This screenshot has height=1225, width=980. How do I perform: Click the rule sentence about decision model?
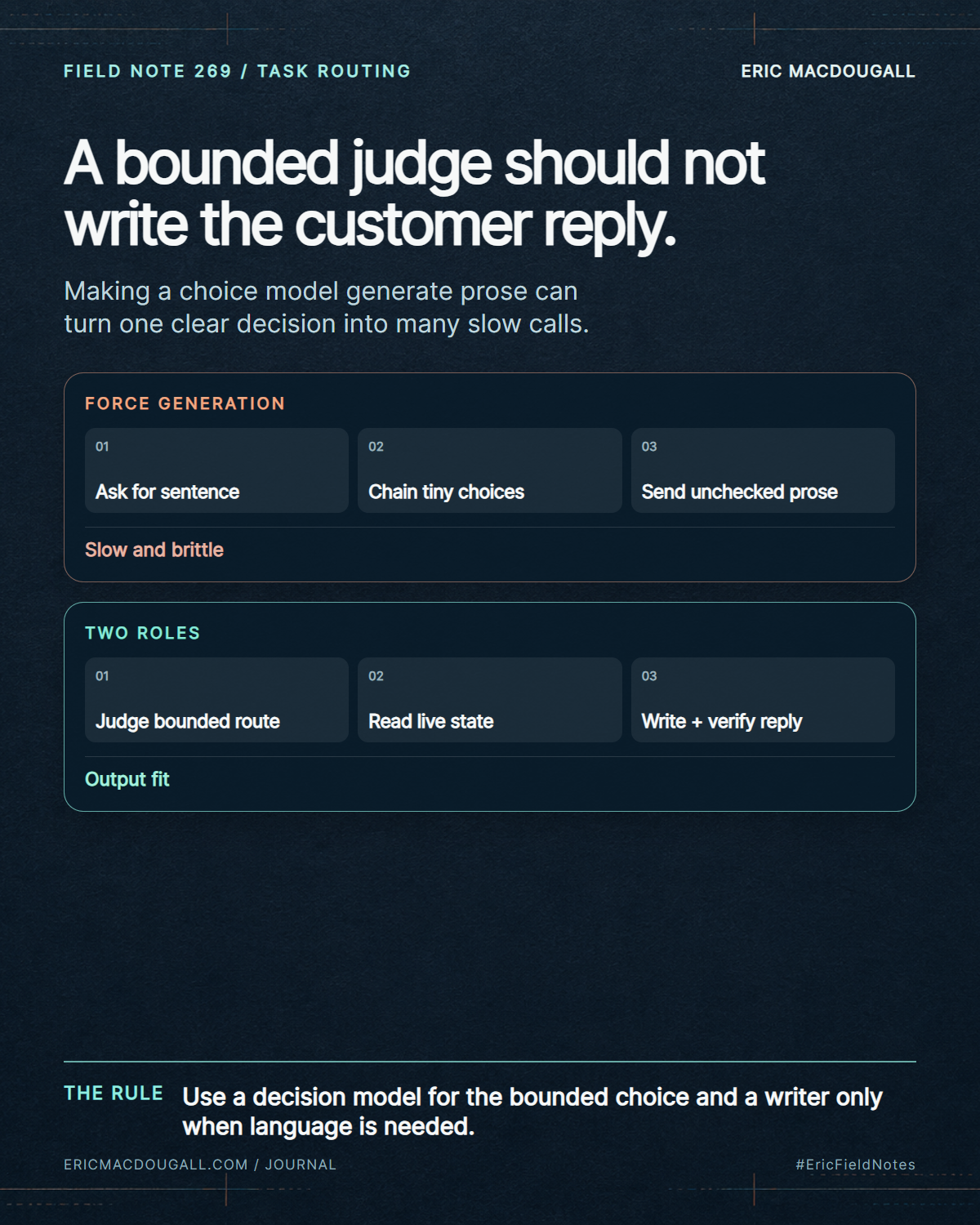pyautogui.click(x=532, y=1111)
